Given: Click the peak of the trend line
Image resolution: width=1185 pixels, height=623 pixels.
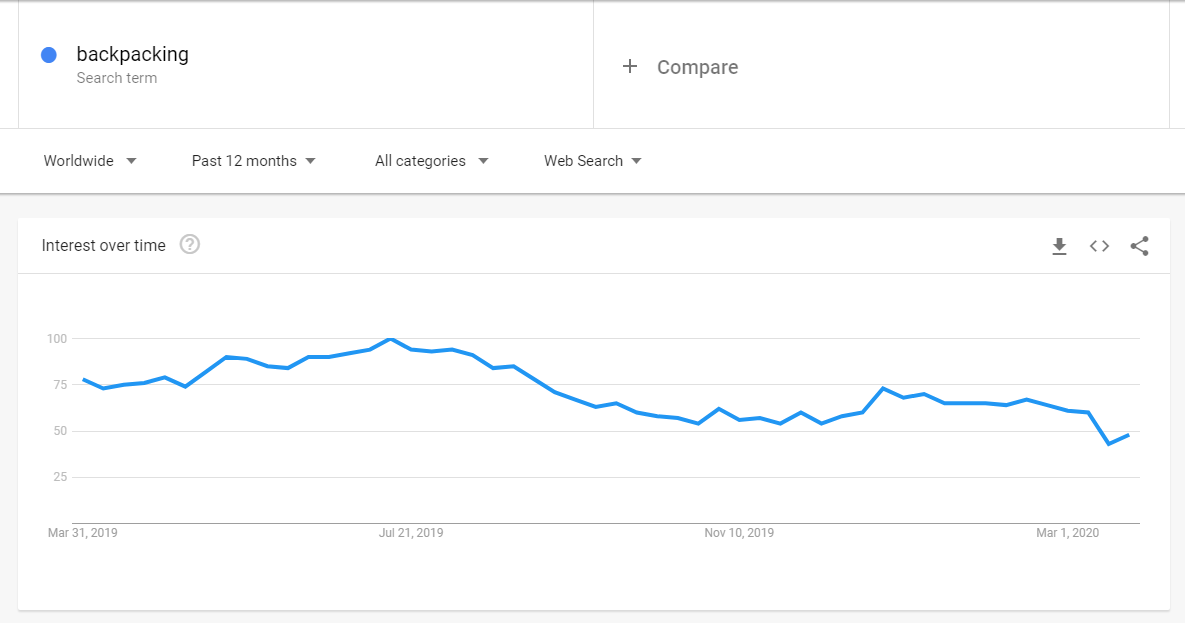Looking at the screenshot, I should 390,339.
